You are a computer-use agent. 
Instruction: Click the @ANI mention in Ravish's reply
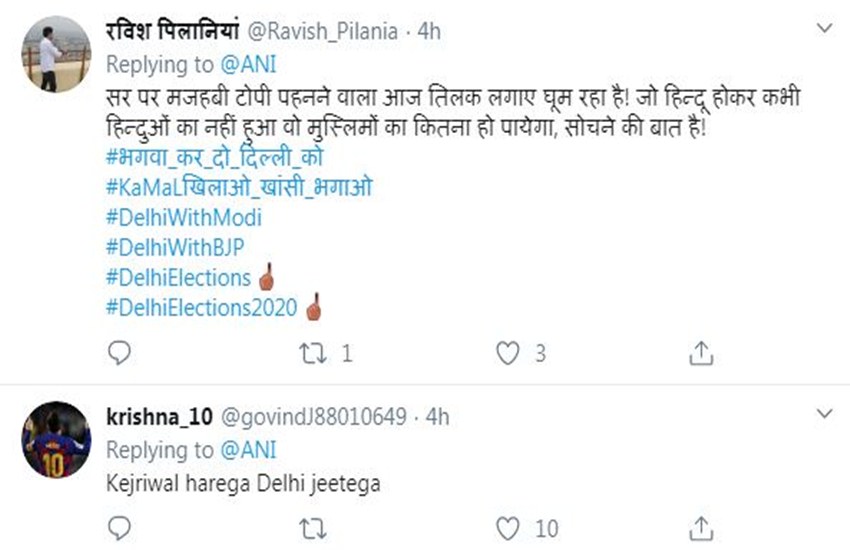click(246, 65)
